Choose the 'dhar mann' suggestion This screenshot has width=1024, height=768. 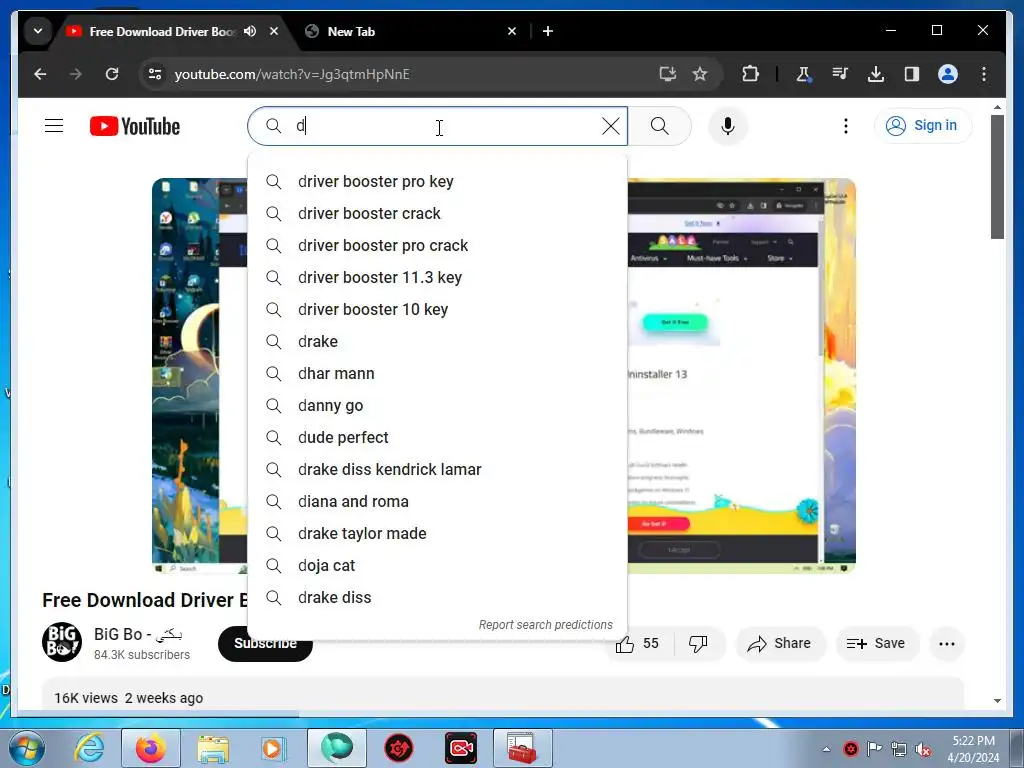(x=438, y=374)
